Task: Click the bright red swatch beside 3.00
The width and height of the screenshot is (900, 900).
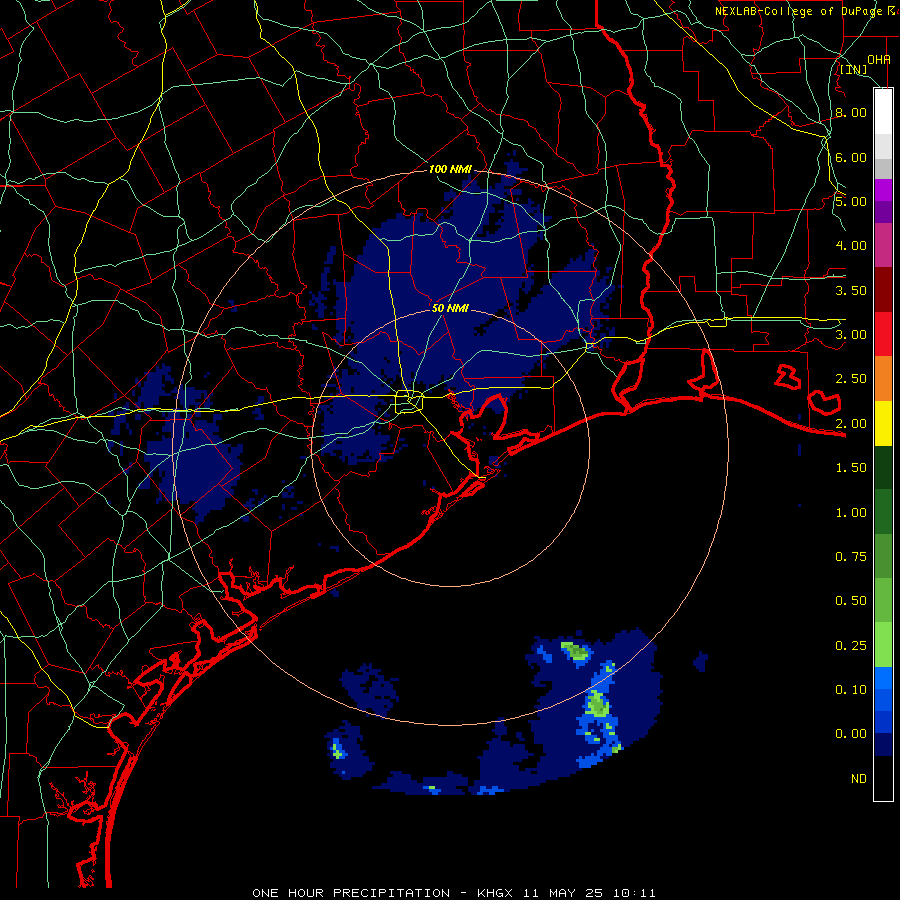Action: pos(883,334)
